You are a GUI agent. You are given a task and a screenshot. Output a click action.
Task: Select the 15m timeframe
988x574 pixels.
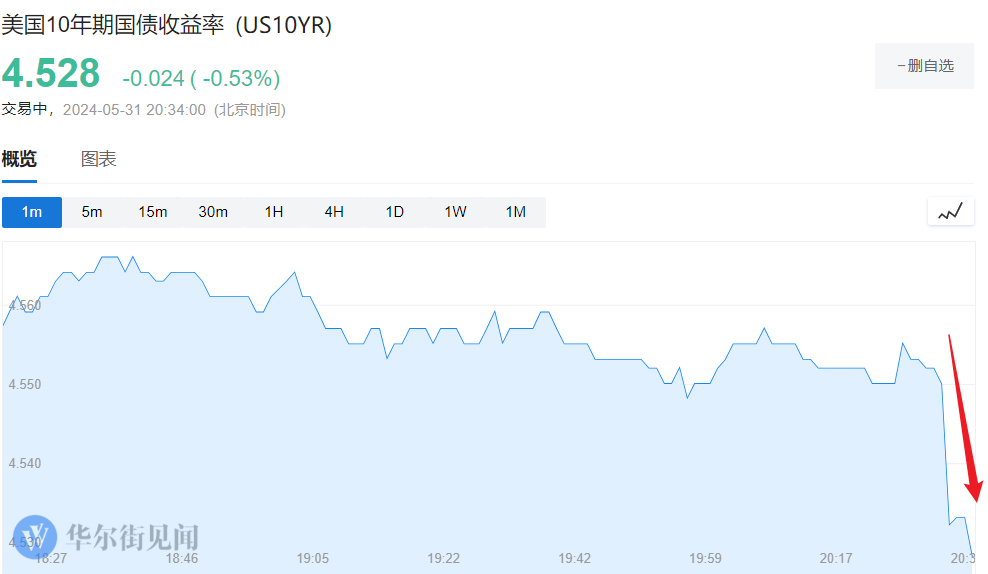coord(153,212)
